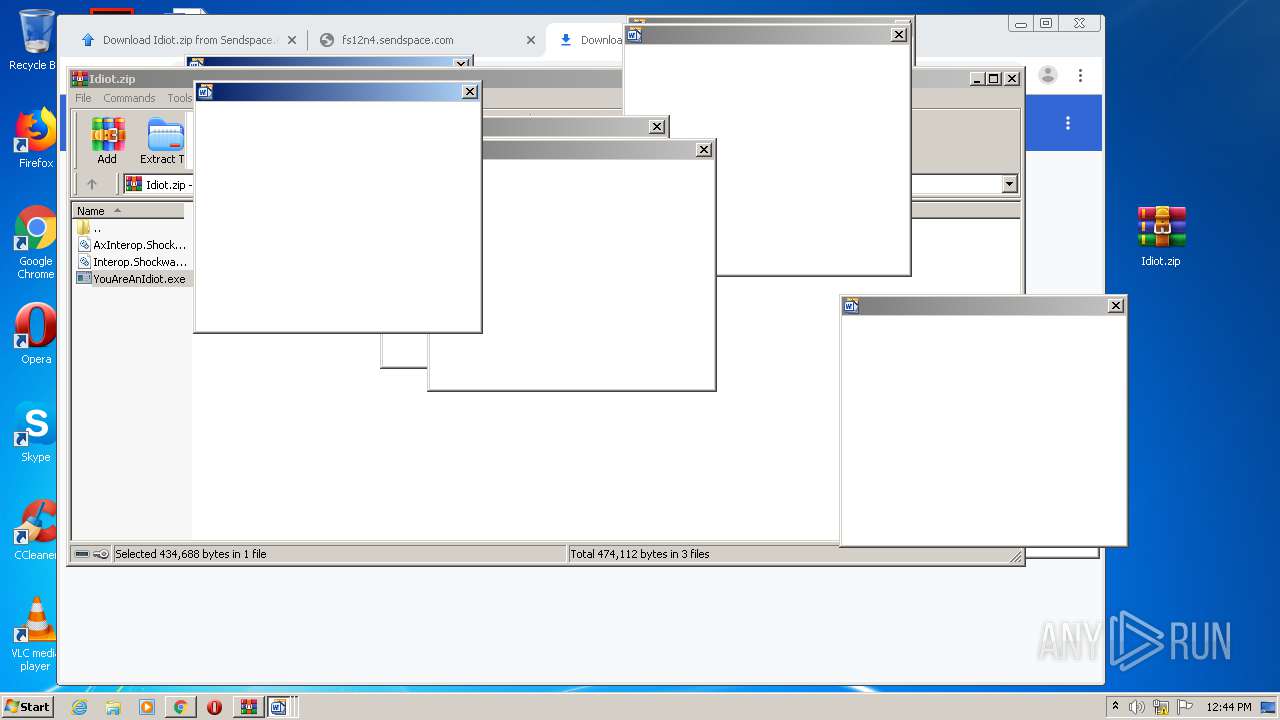Click the WinRAR resize grip corner
The width and height of the screenshot is (1280, 720).
[x=1016, y=557]
